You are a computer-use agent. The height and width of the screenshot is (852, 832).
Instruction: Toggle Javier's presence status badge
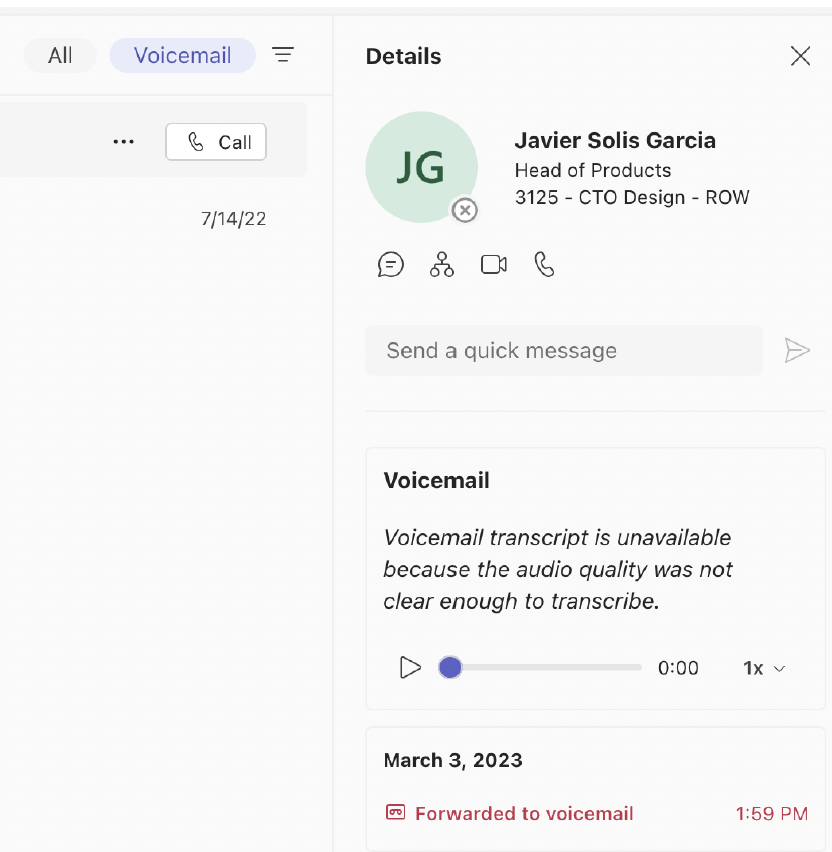coord(464,210)
